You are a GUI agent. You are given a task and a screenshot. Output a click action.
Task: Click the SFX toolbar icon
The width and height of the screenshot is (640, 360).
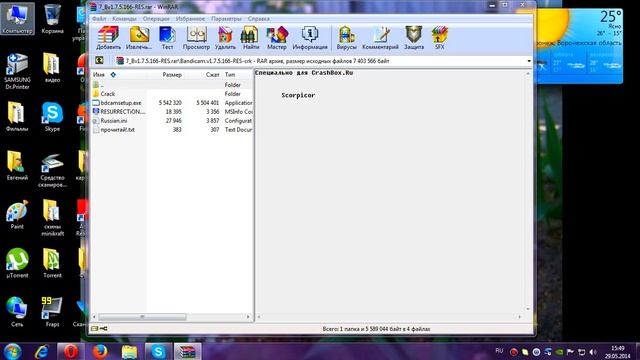pos(440,38)
